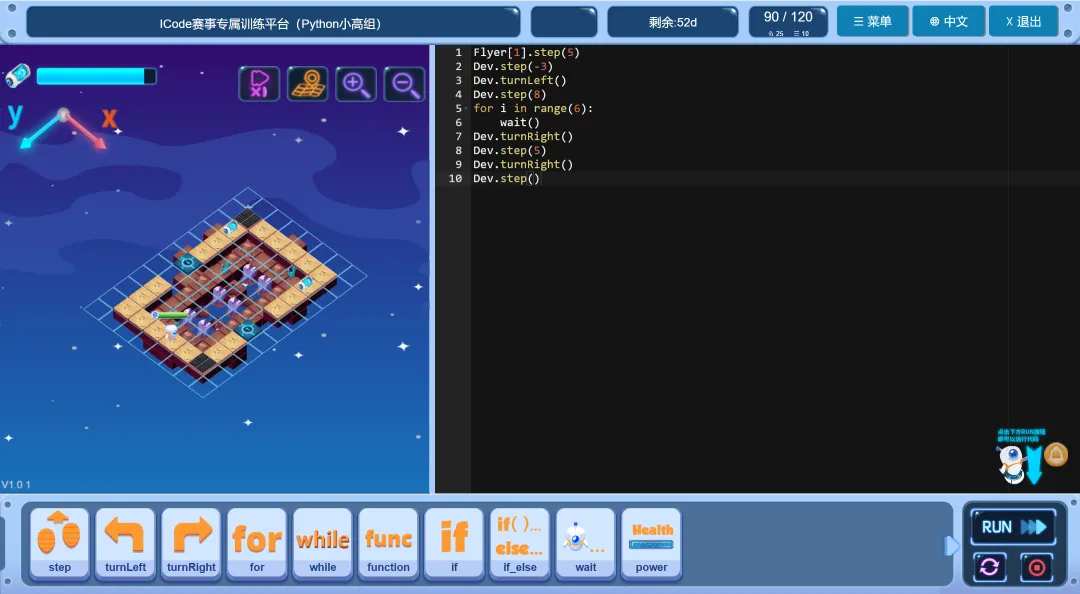Zoom out of the game map
This screenshot has height=594, width=1080.
click(404, 84)
